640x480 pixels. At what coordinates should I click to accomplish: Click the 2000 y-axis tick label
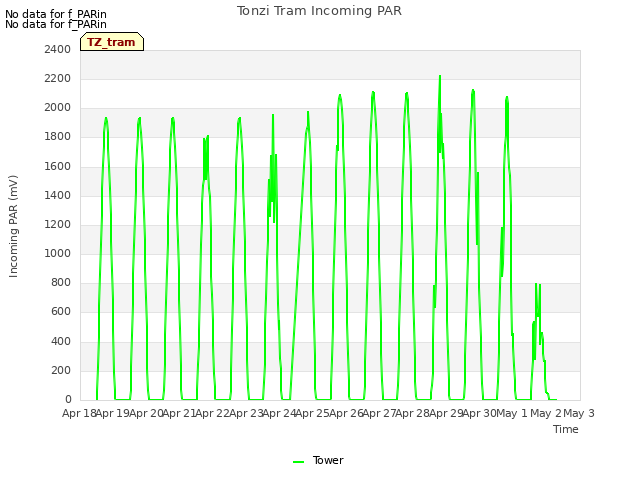pyautogui.click(x=58, y=108)
